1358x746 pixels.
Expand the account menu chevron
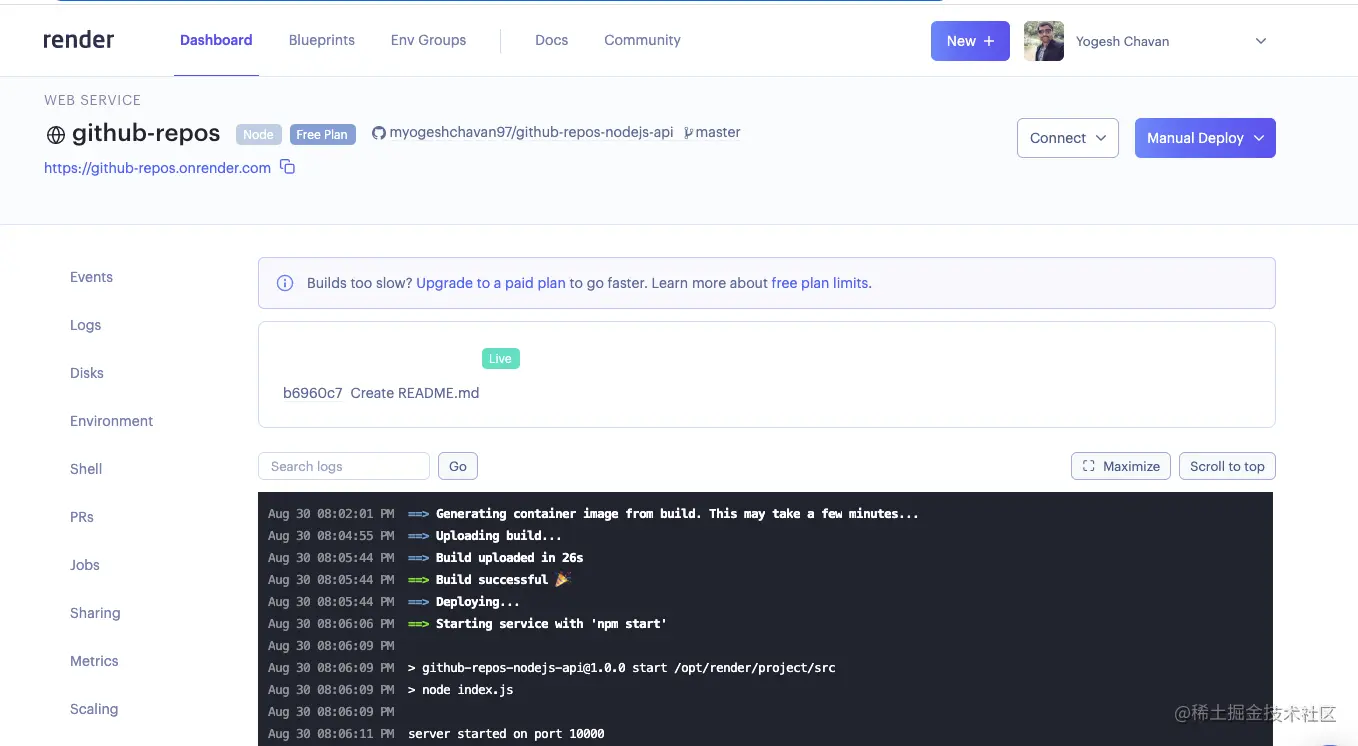pos(1260,41)
